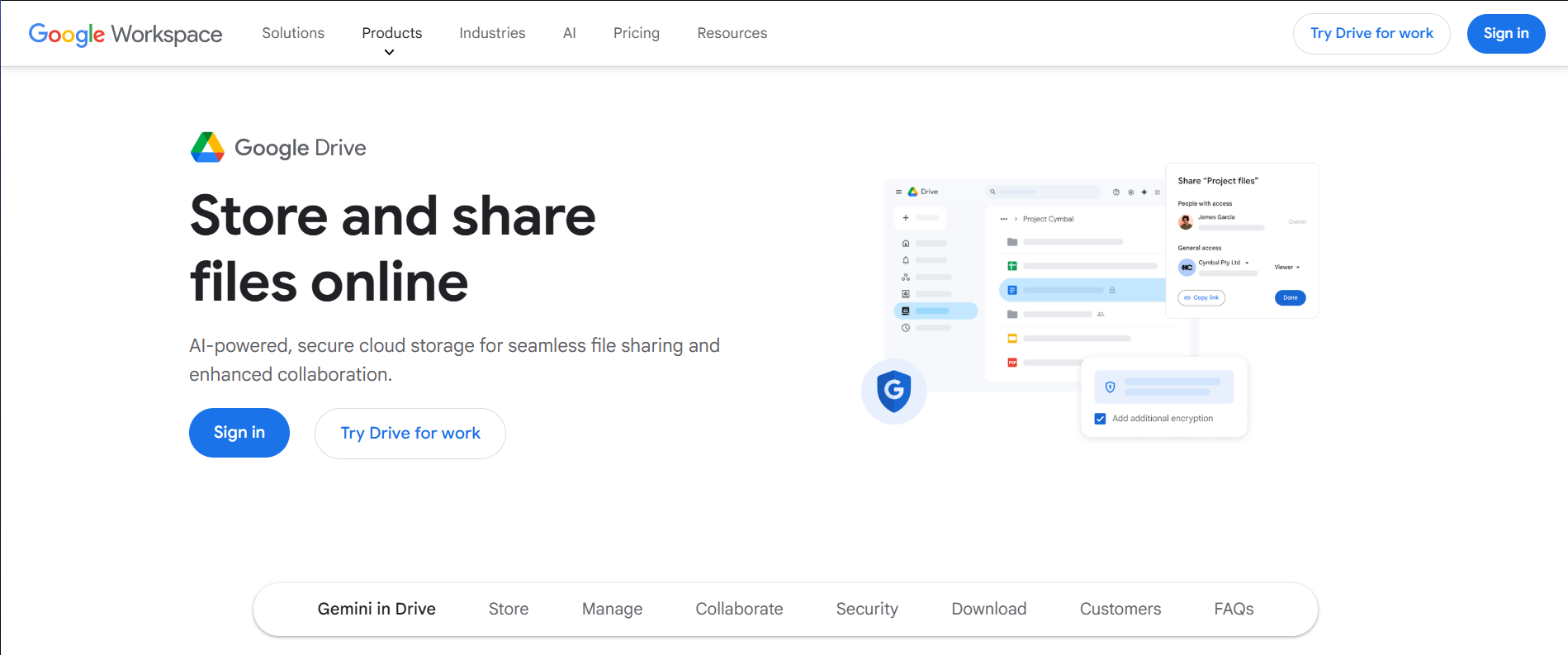Screen dimensions: 1568x655
Task: Open the Solutions menu
Action: (293, 33)
